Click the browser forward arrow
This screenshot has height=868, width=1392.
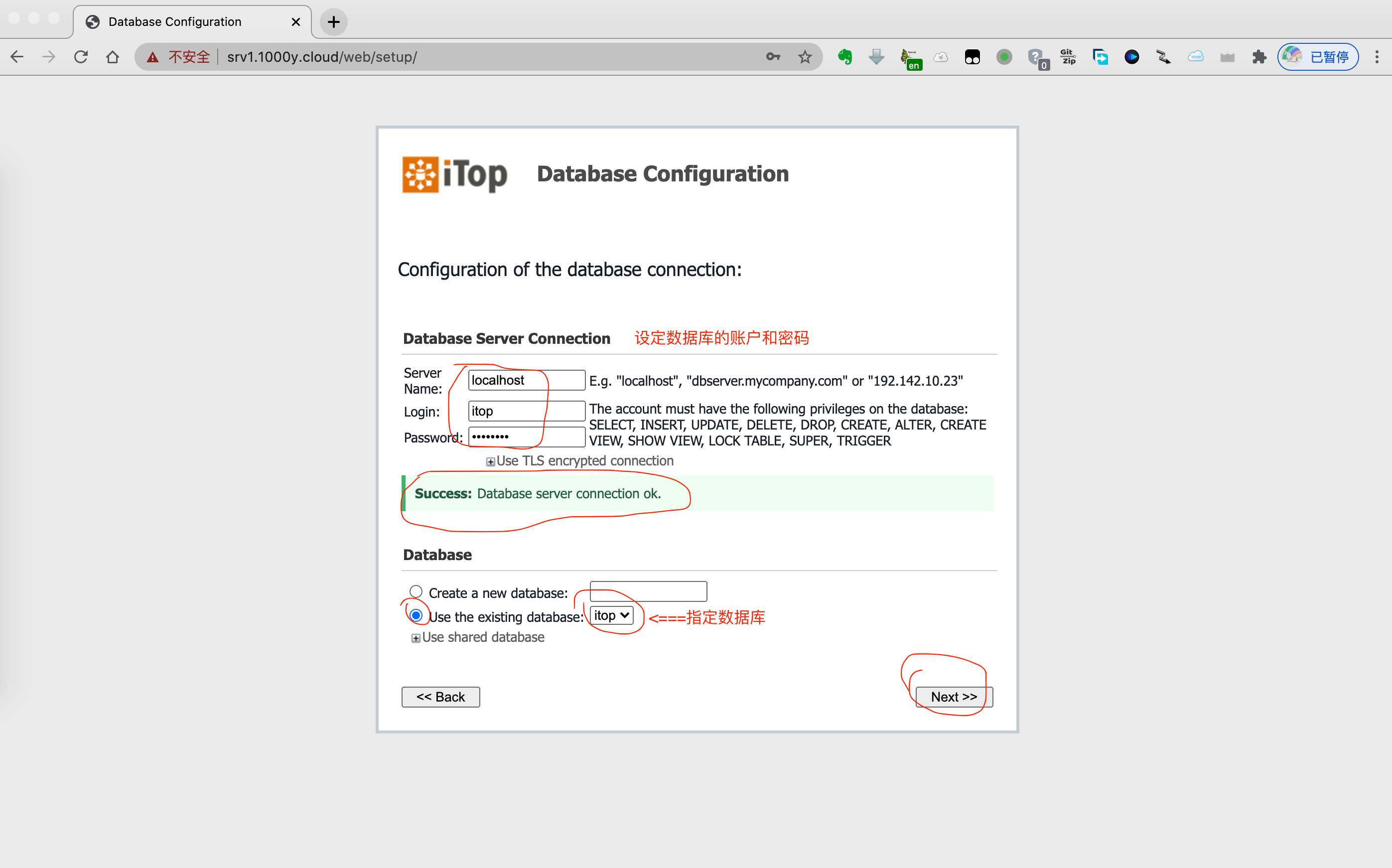click(49, 57)
